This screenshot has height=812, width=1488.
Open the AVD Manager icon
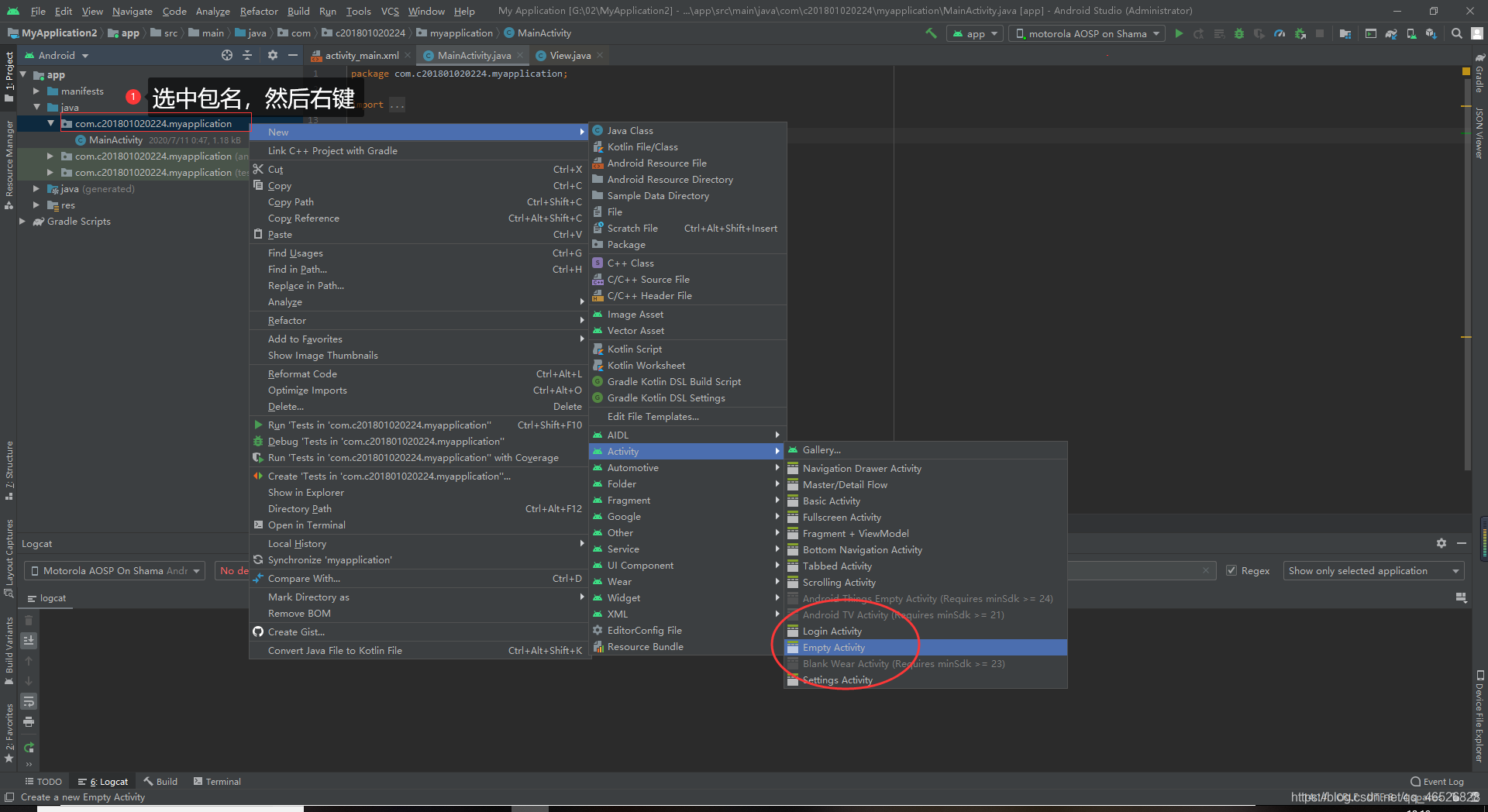[x=1411, y=33]
